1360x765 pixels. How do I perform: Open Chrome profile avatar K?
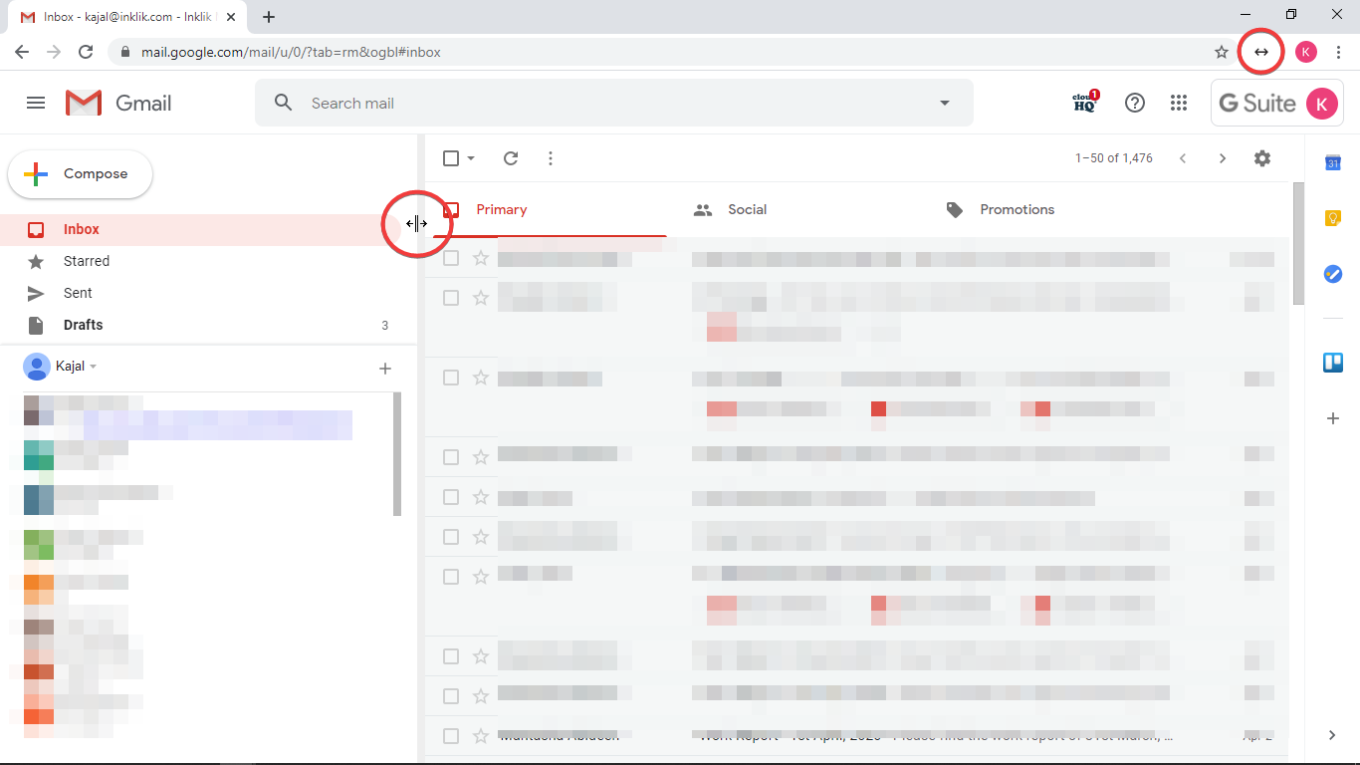tap(1306, 52)
